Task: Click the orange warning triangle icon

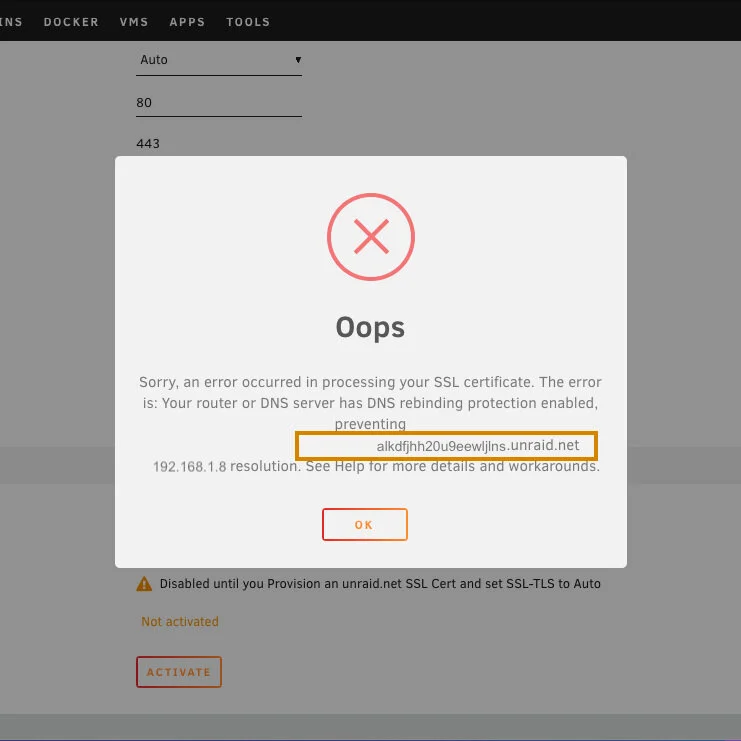Action: (x=144, y=584)
